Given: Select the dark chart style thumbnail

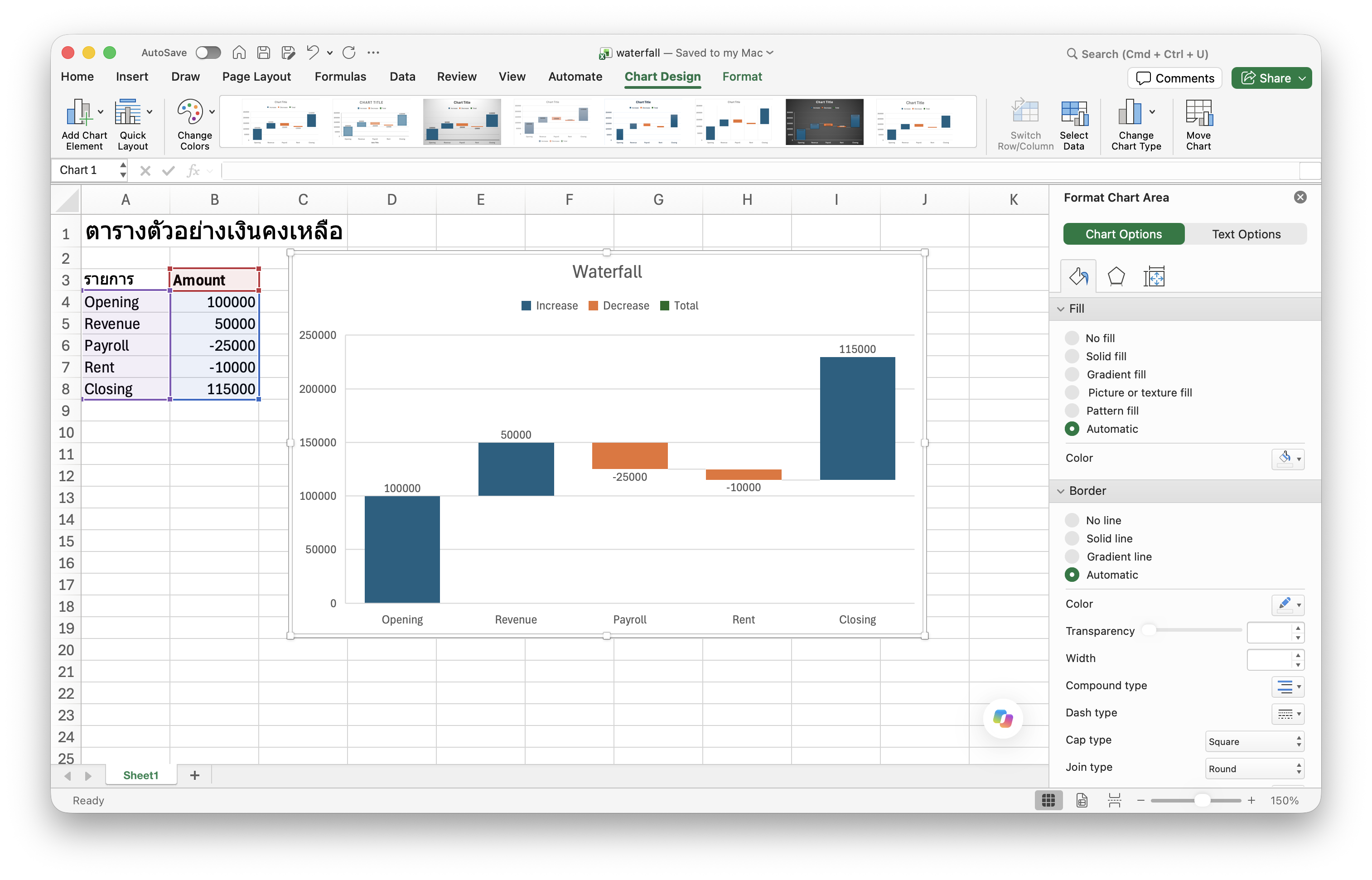Looking at the screenshot, I should [824, 122].
